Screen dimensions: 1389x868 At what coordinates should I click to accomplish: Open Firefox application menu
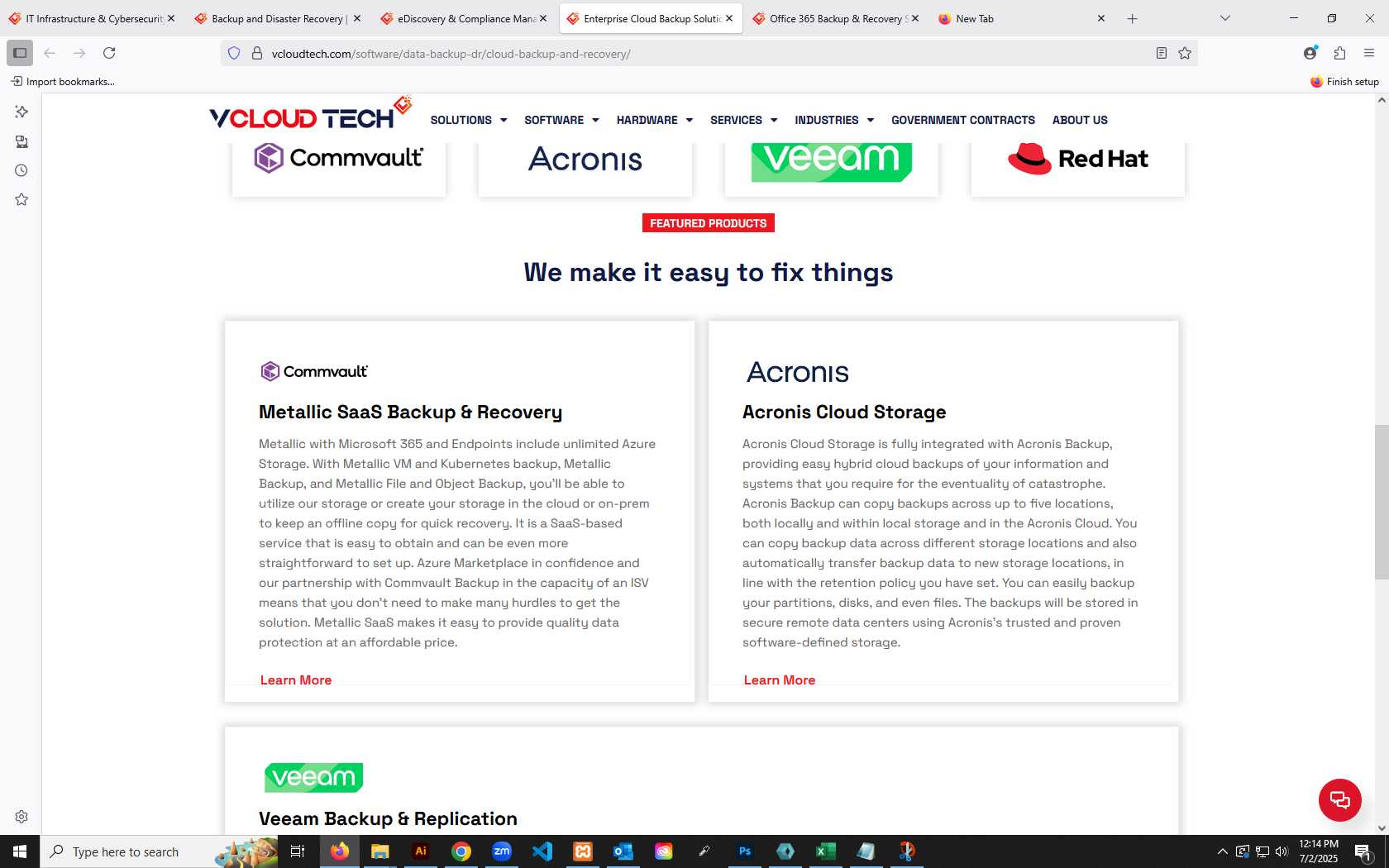[x=1369, y=53]
